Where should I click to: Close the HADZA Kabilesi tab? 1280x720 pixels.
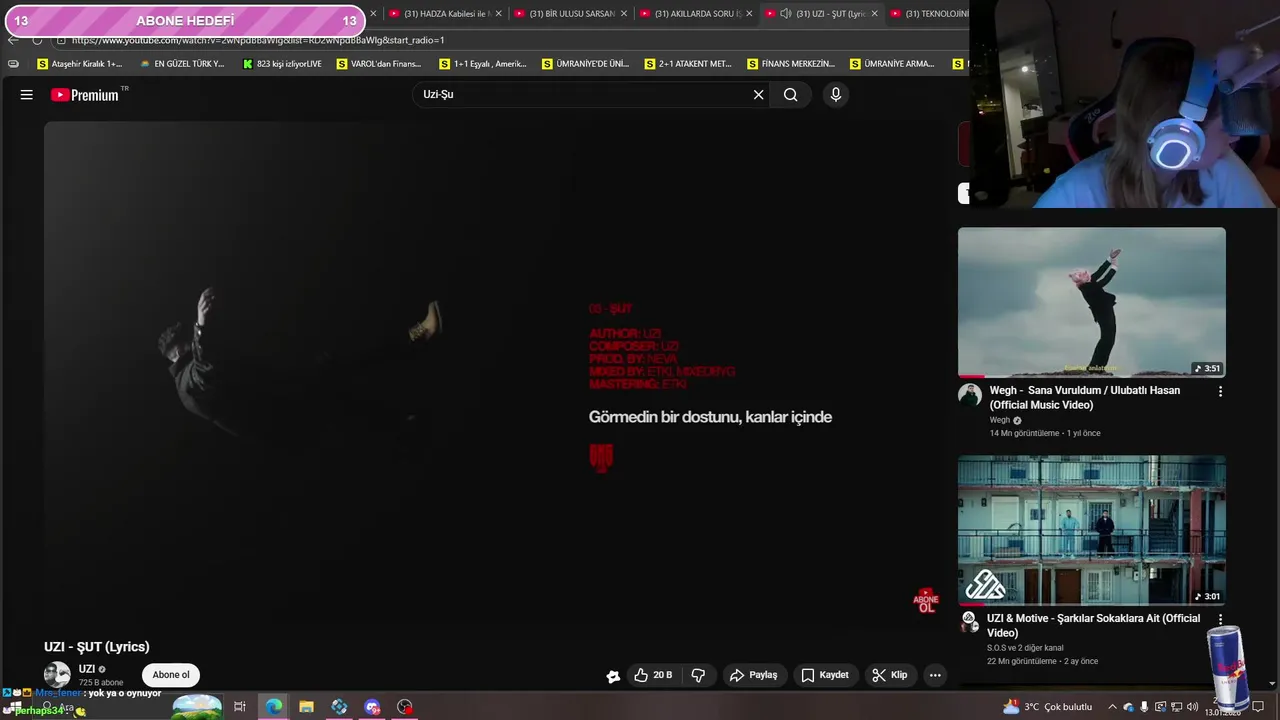499,14
